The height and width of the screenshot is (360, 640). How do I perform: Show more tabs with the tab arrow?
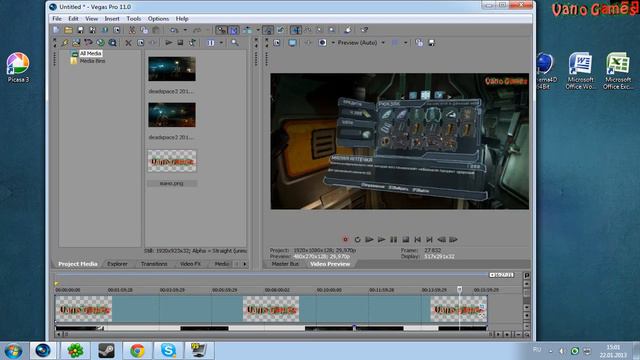coord(244,264)
